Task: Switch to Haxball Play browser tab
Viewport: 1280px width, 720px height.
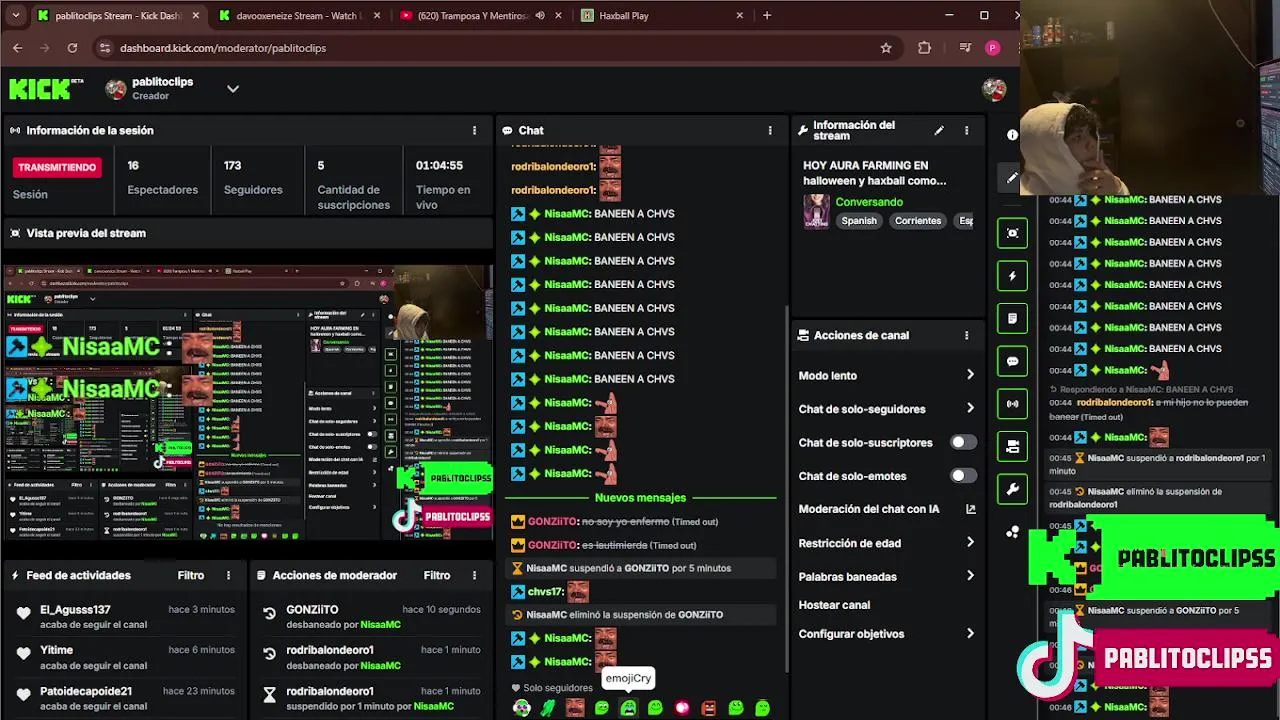Action: point(660,16)
